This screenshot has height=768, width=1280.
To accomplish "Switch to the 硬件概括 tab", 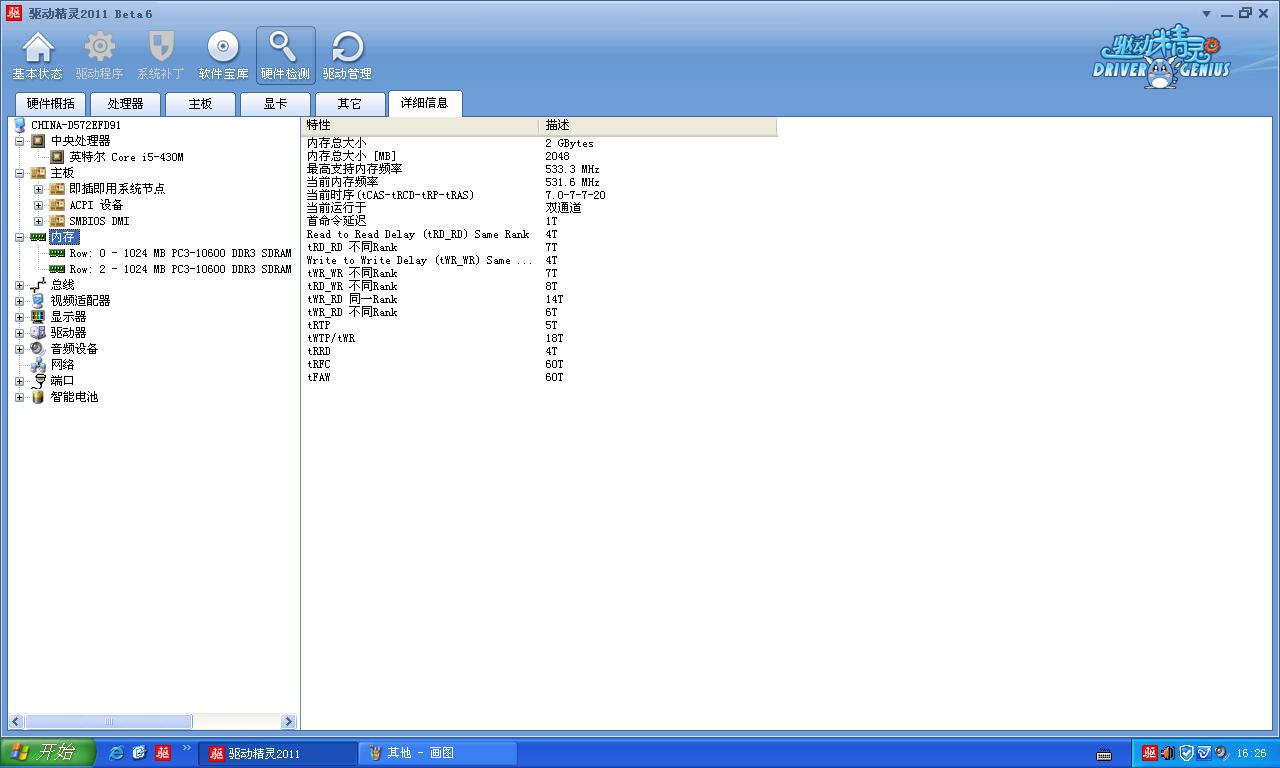I will pyautogui.click(x=50, y=104).
